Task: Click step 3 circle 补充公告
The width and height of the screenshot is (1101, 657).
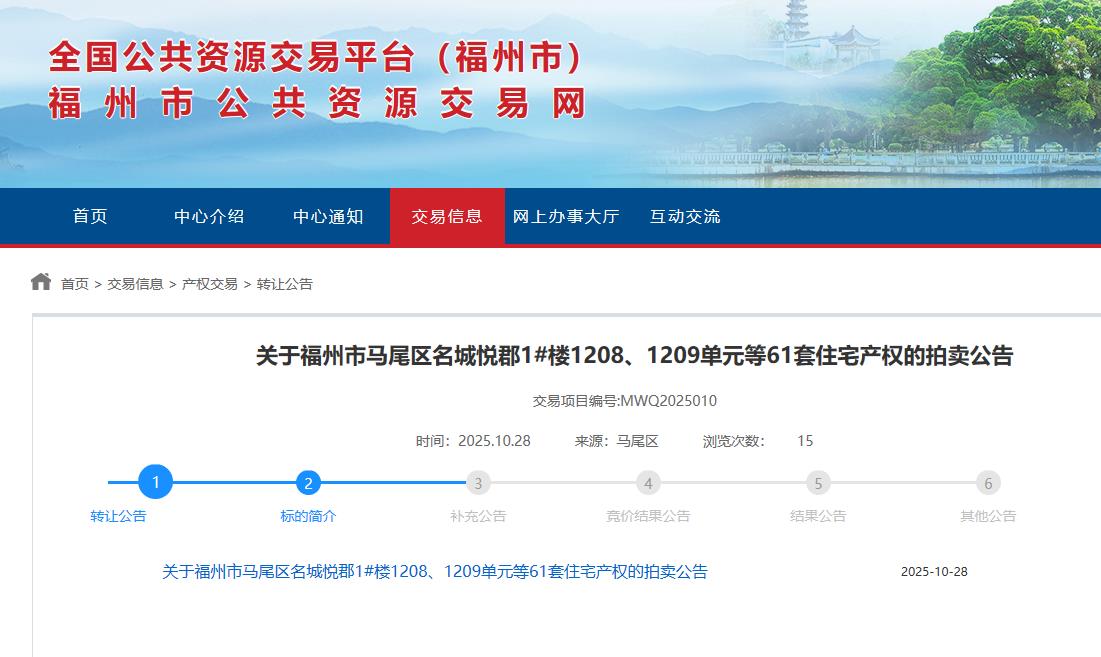Action: point(478,483)
